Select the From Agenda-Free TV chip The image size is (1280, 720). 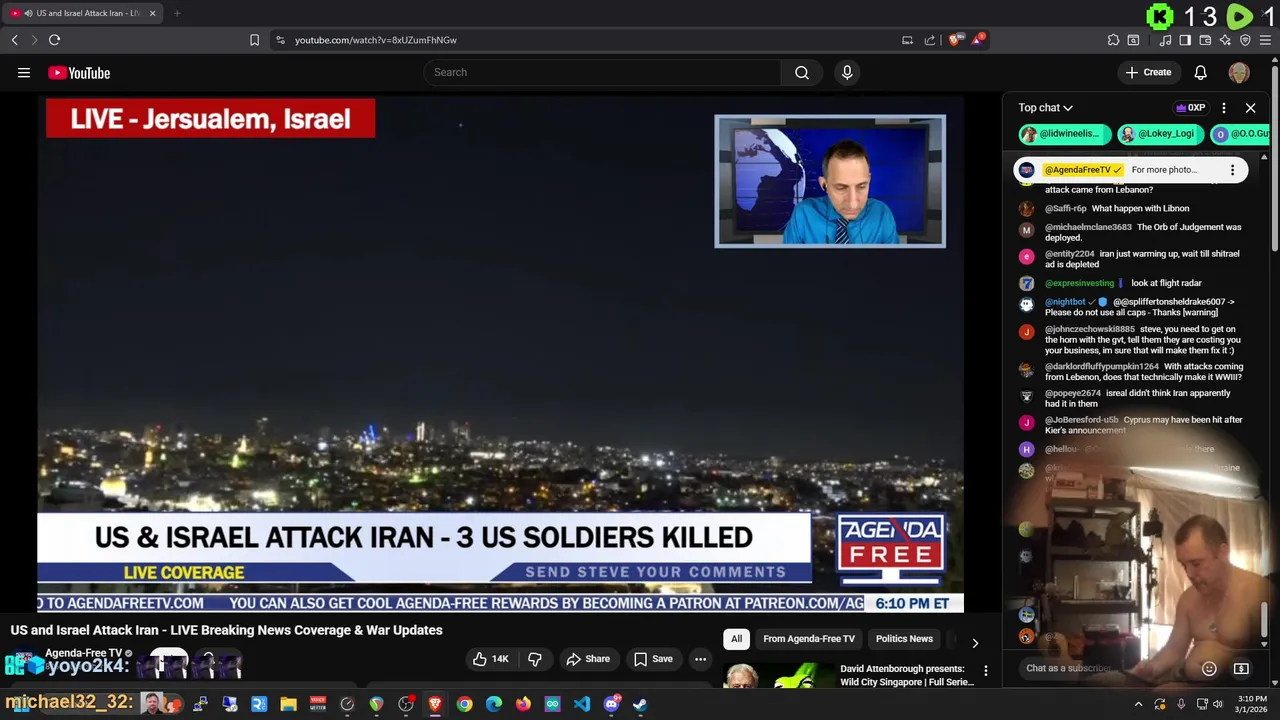point(809,639)
